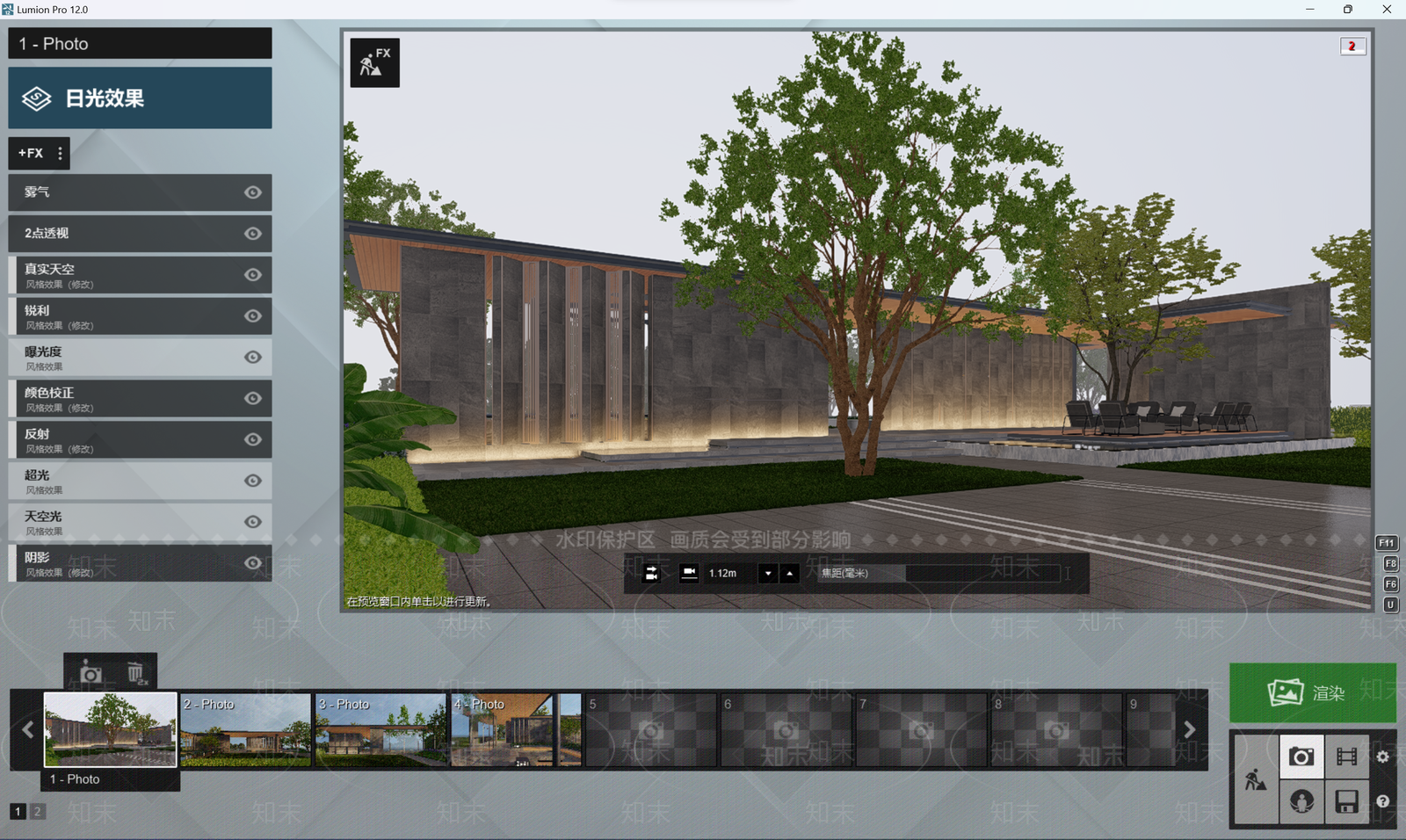This screenshot has width=1406, height=840.
Task: Select empty photo slot 5
Action: (651, 729)
